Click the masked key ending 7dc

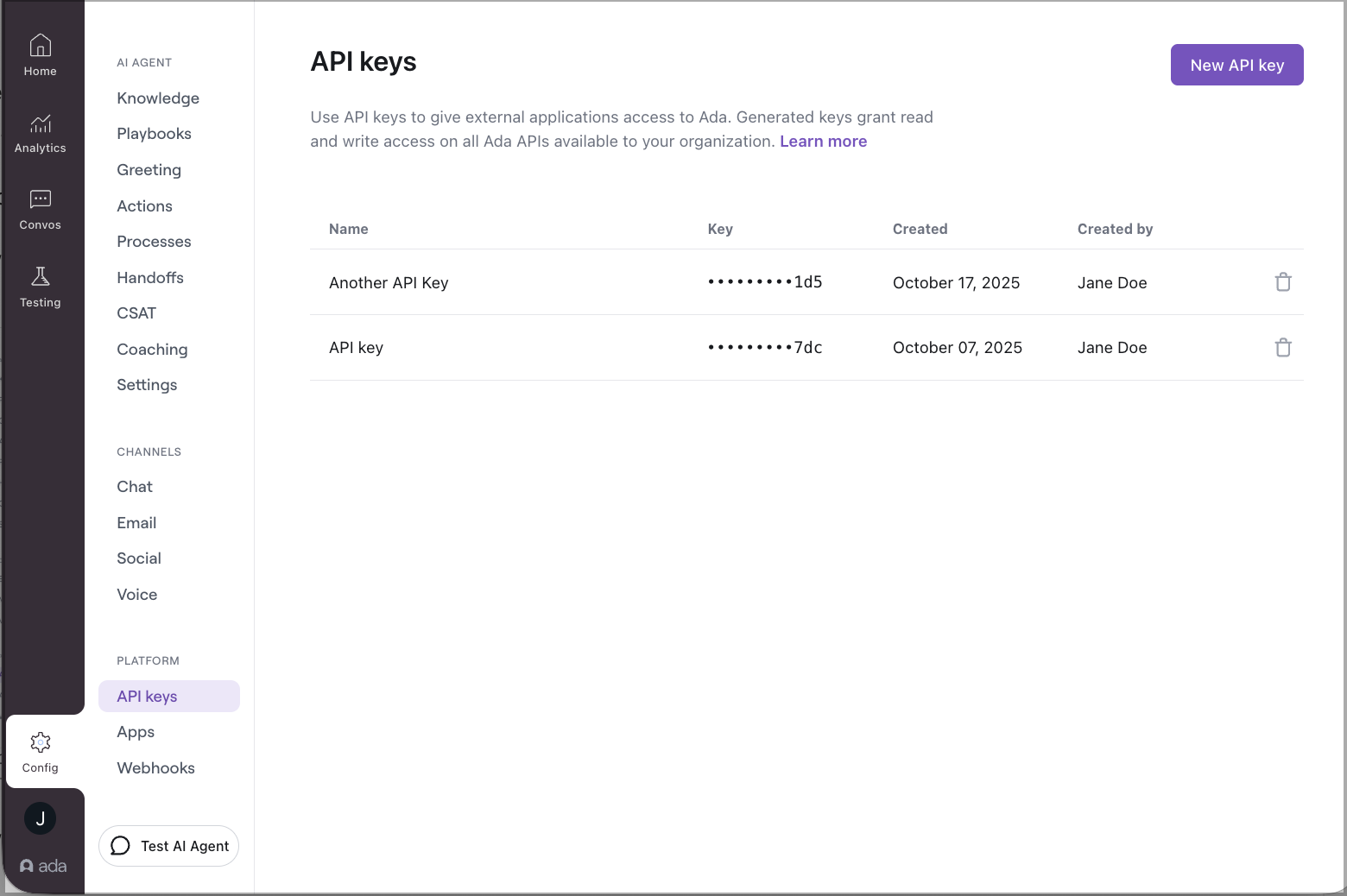pos(765,348)
